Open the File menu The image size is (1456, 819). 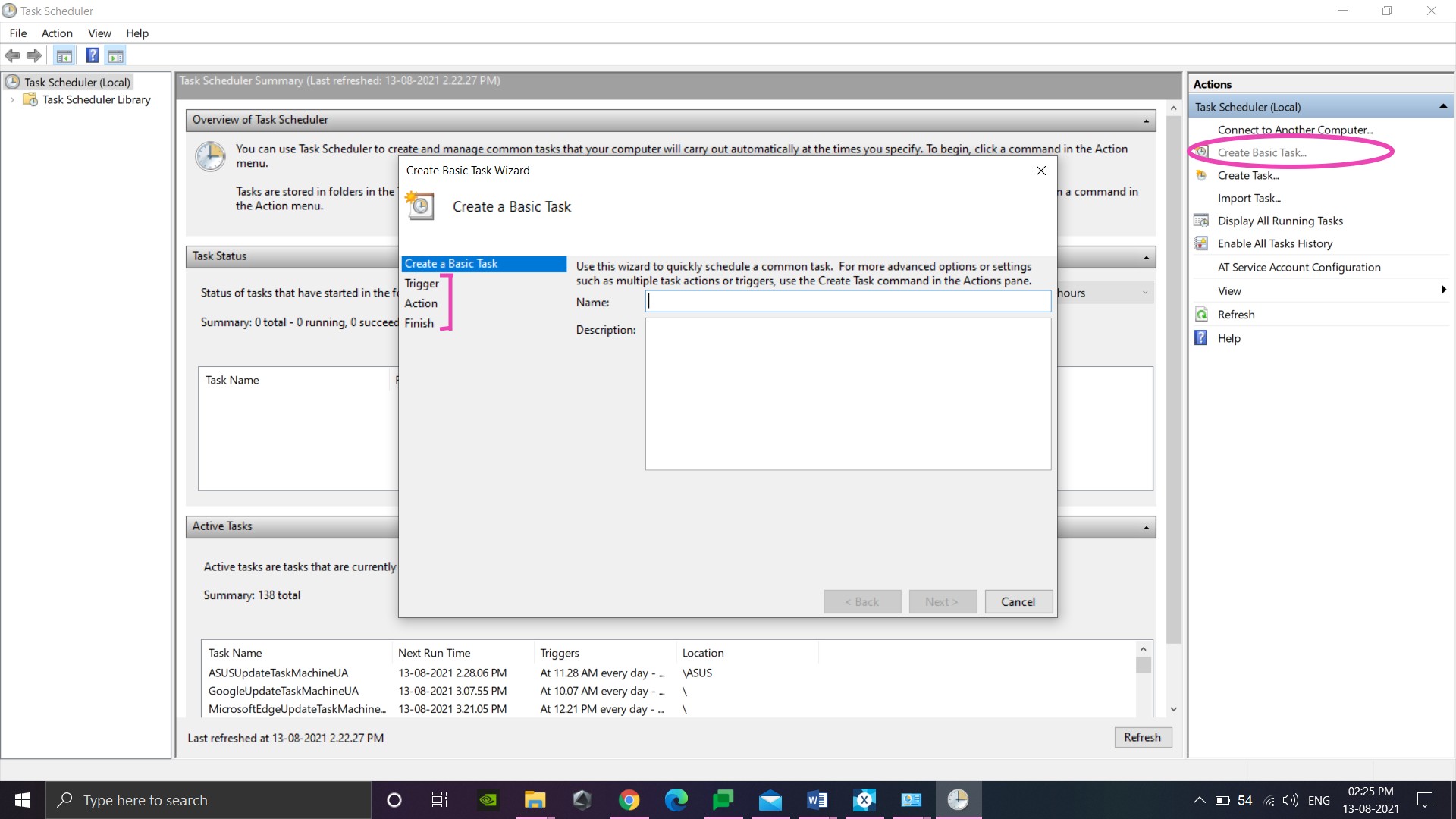[x=17, y=33]
